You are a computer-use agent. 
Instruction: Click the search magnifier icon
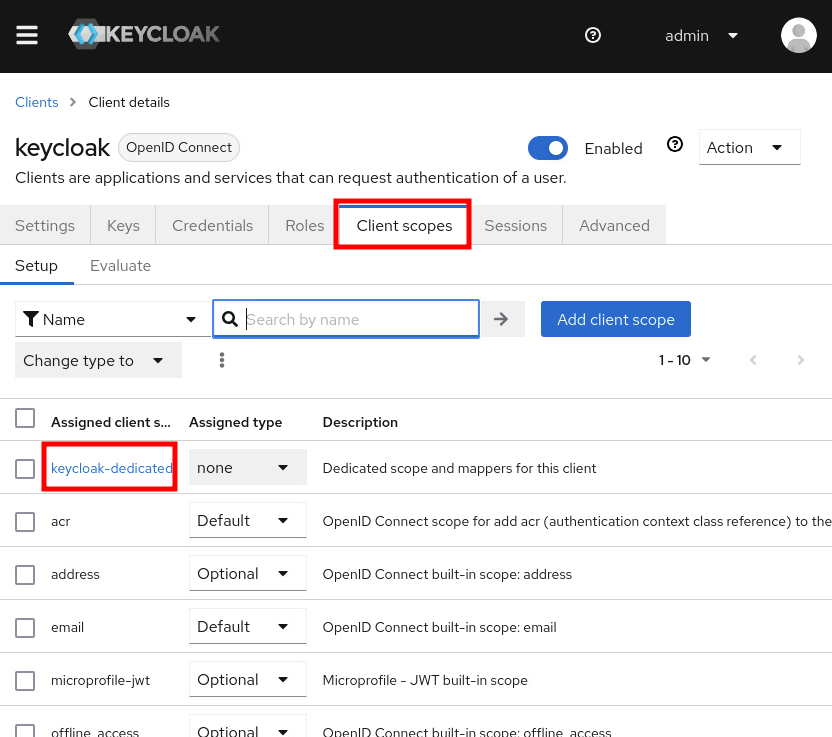pyautogui.click(x=230, y=319)
